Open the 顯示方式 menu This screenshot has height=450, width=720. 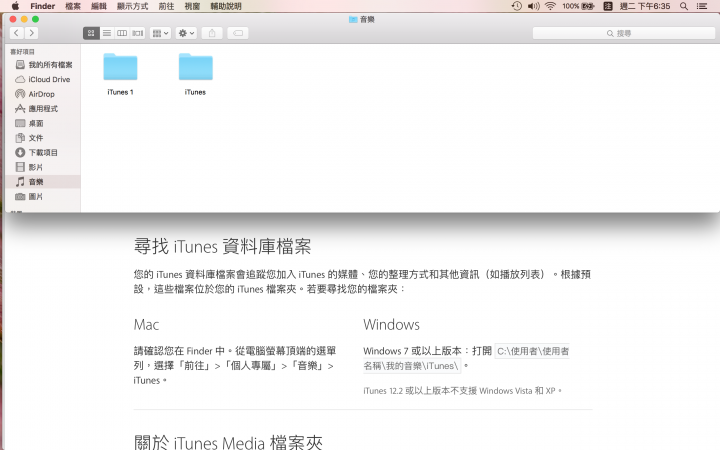[x=133, y=6]
